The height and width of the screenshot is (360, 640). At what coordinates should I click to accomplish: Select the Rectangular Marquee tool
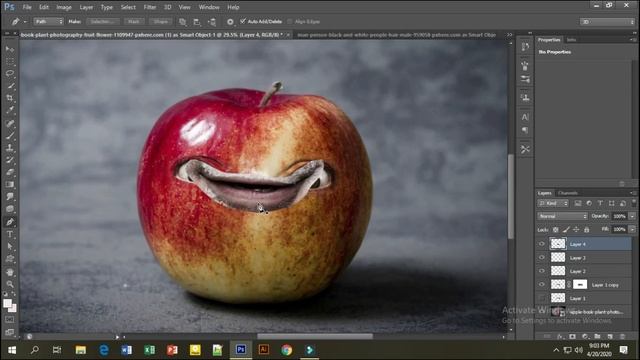point(10,62)
